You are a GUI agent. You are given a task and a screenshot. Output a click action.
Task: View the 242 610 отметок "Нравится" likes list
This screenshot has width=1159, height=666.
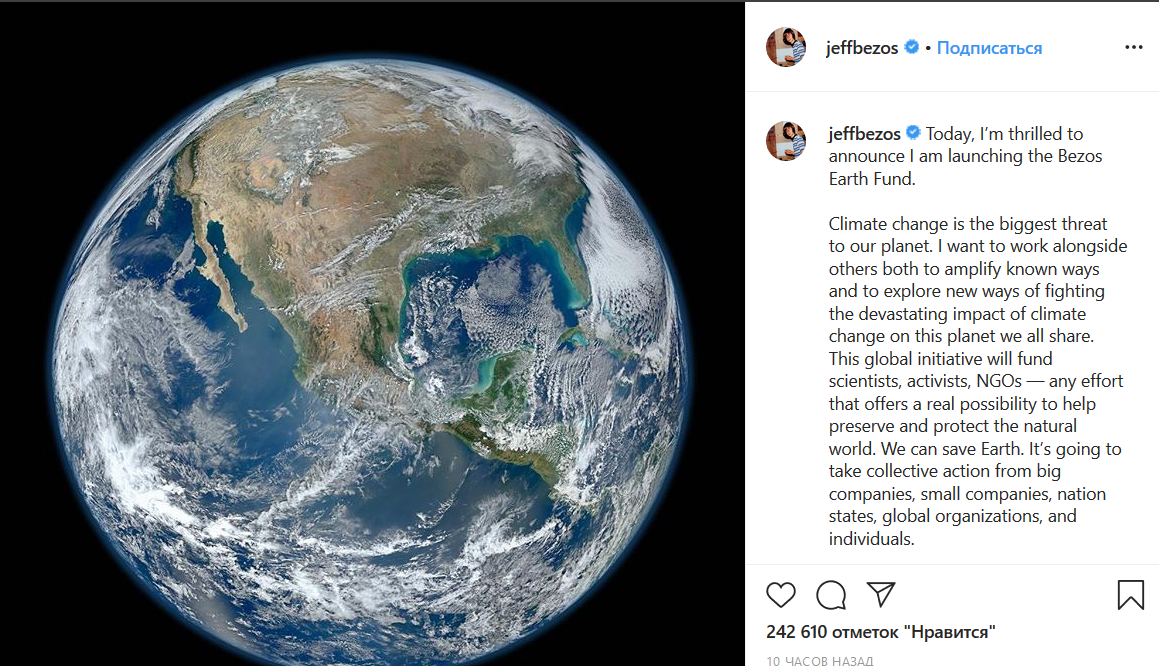tap(881, 632)
